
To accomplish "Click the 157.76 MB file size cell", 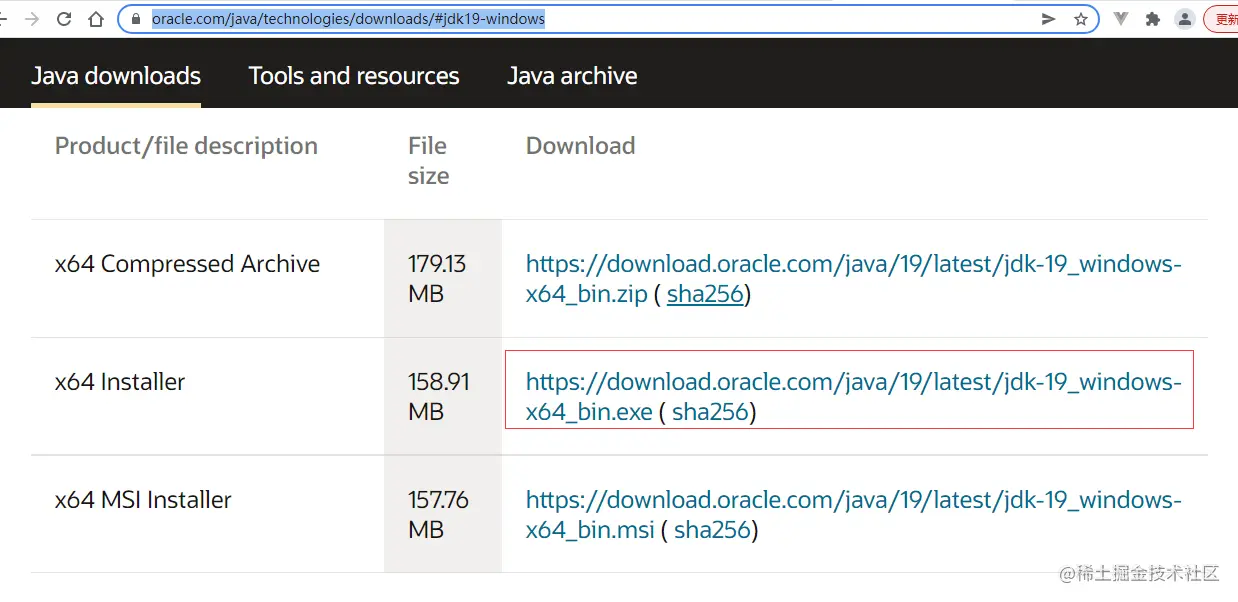I will coord(442,515).
